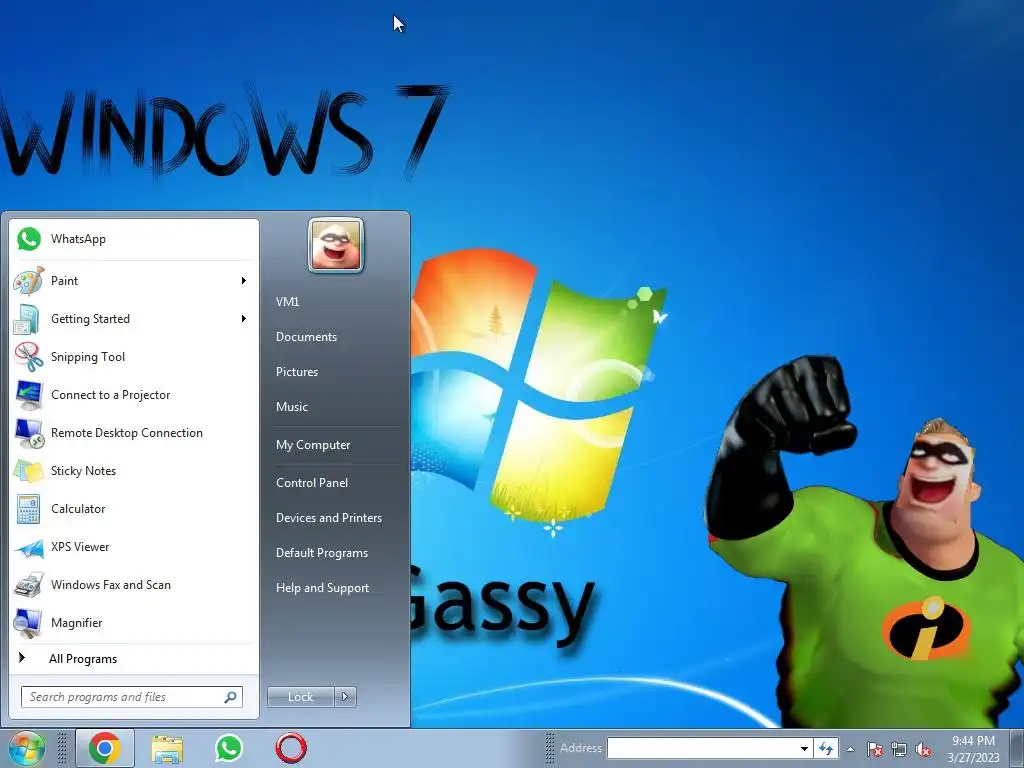Open File Explorer from the taskbar
This screenshot has width=1024, height=768.
[x=167, y=749]
